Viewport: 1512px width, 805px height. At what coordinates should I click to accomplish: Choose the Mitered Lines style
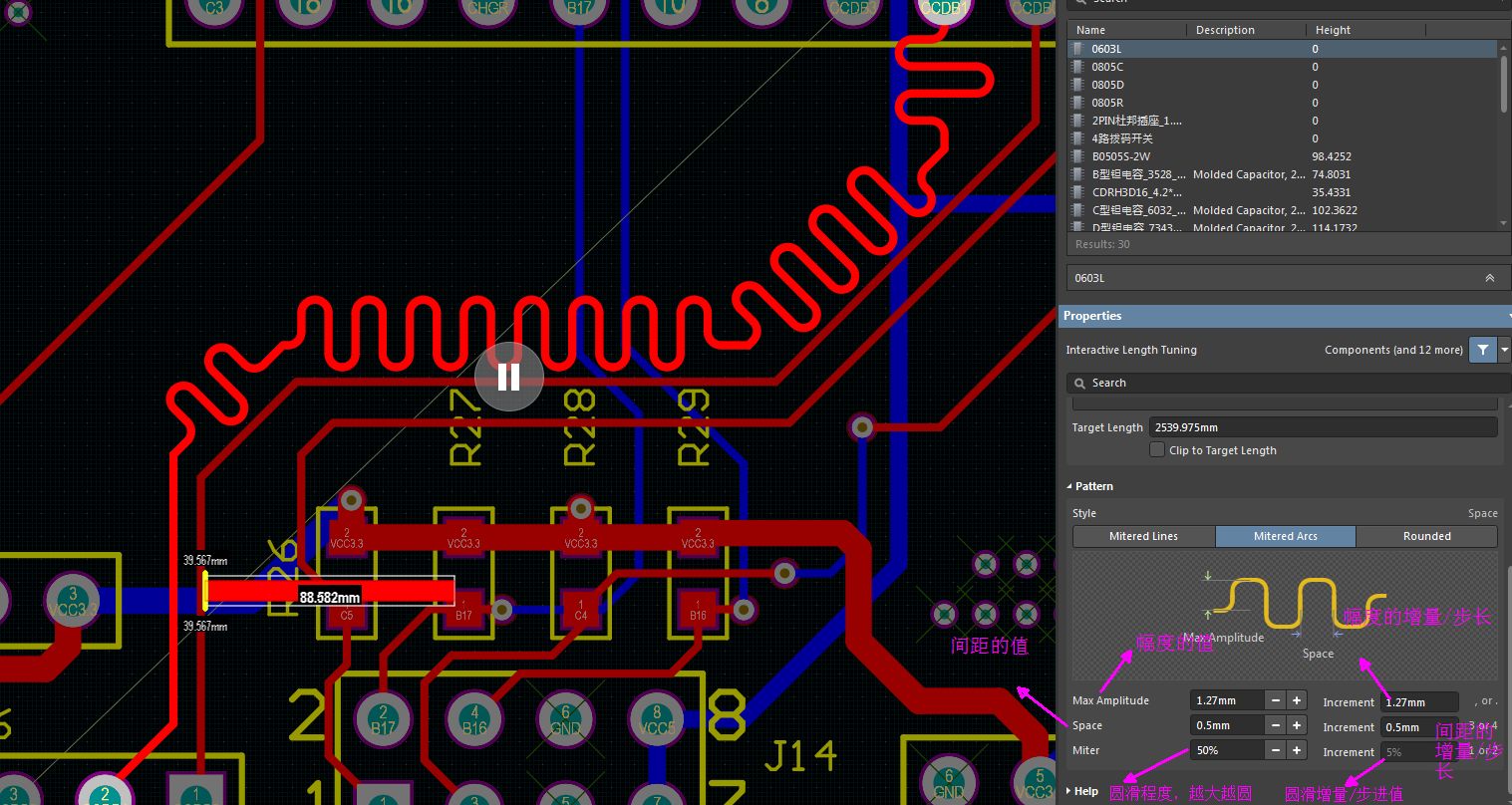click(x=1143, y=536)
